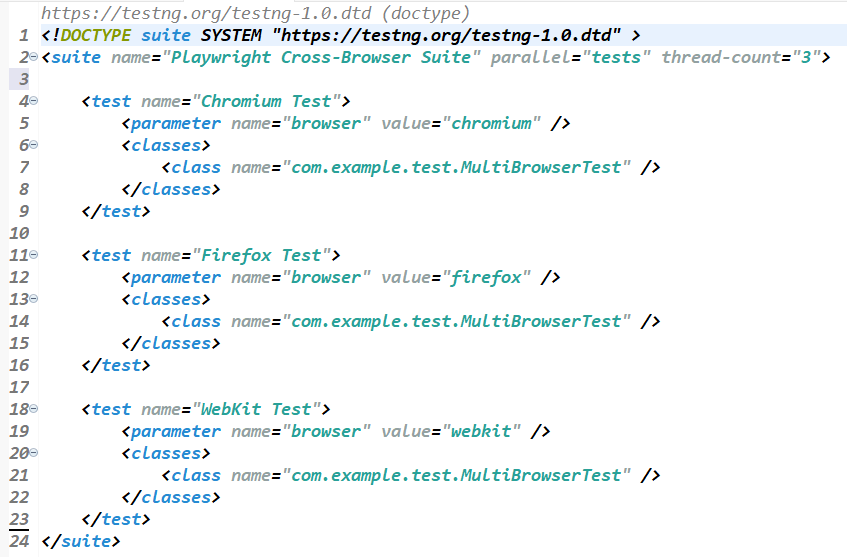Screen dimensions: 847x557
Task: Click the class name on line 7
Action: 456,167
